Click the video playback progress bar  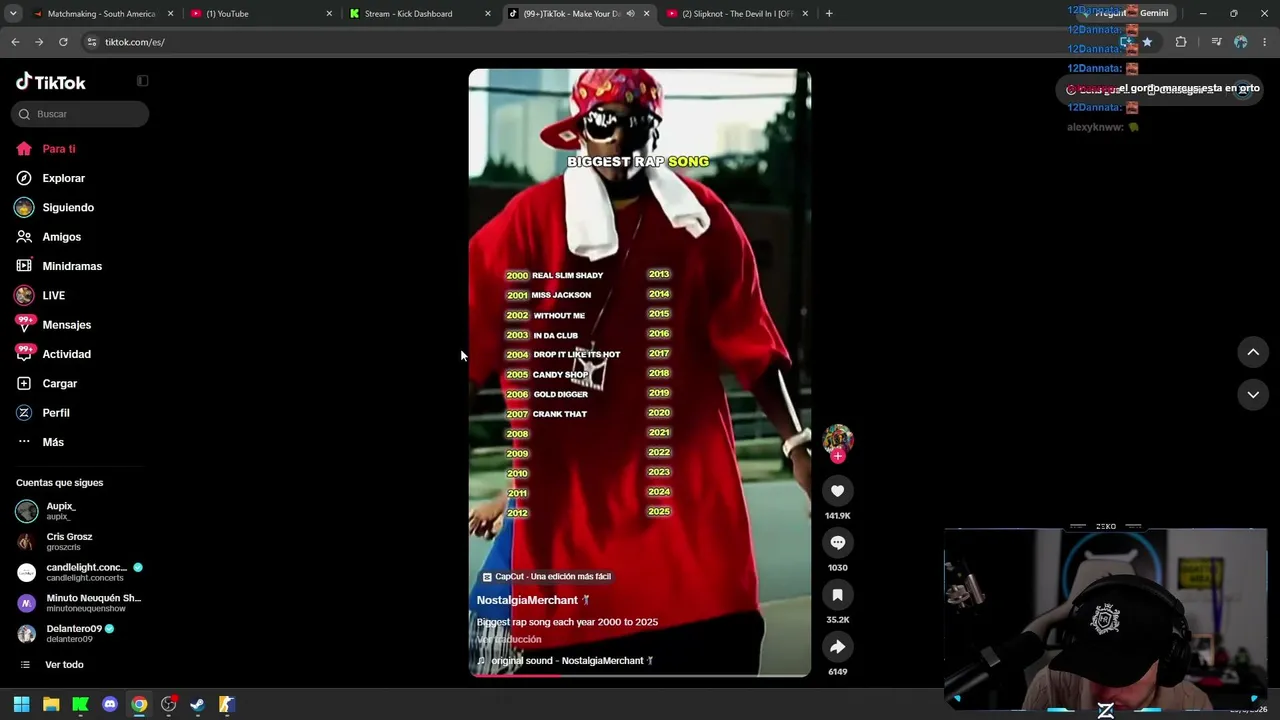[640, 675]
